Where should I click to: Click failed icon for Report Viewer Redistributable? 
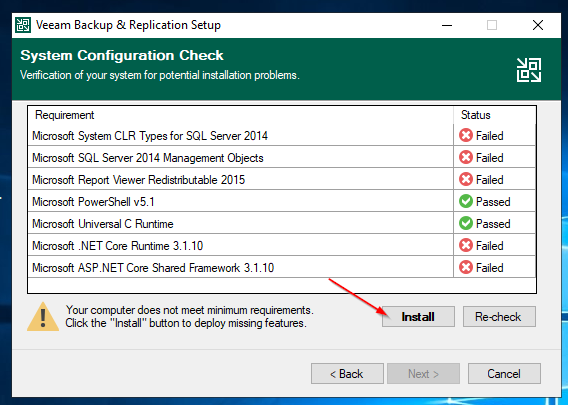(465, 179)
